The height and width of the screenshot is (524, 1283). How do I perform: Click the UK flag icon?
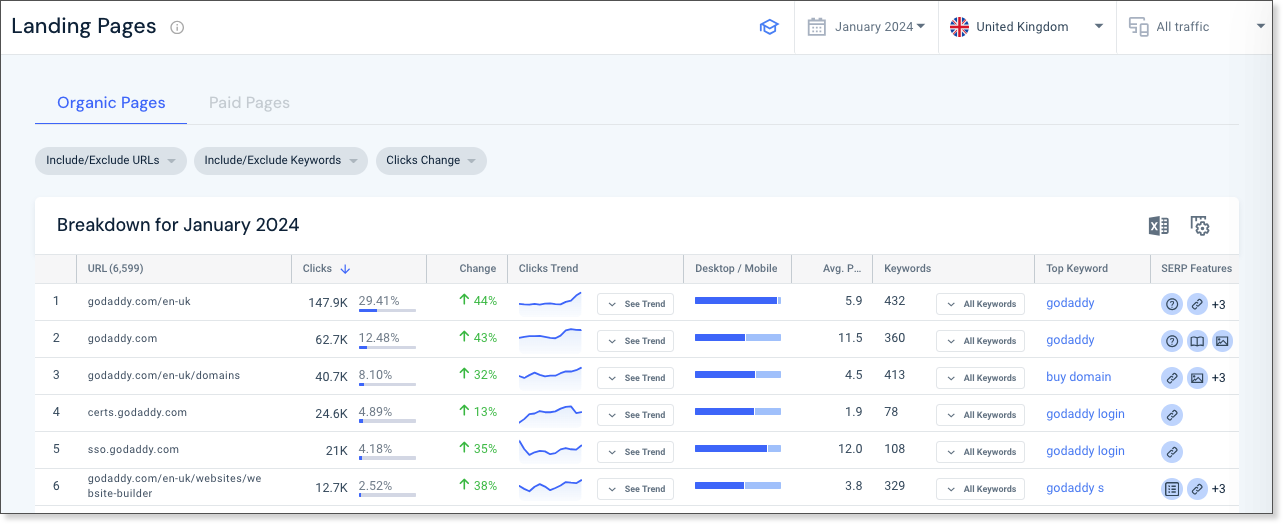tap(959, 27)
